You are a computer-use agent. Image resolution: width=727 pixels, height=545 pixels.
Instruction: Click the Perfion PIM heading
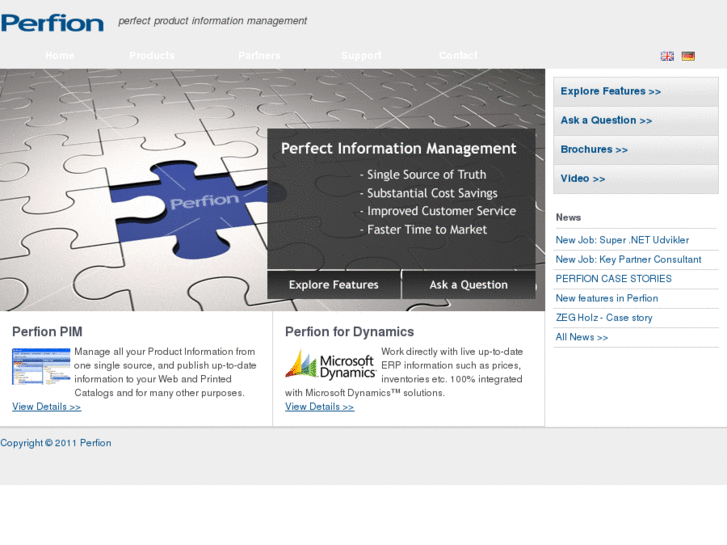click(x=47, y=332)
